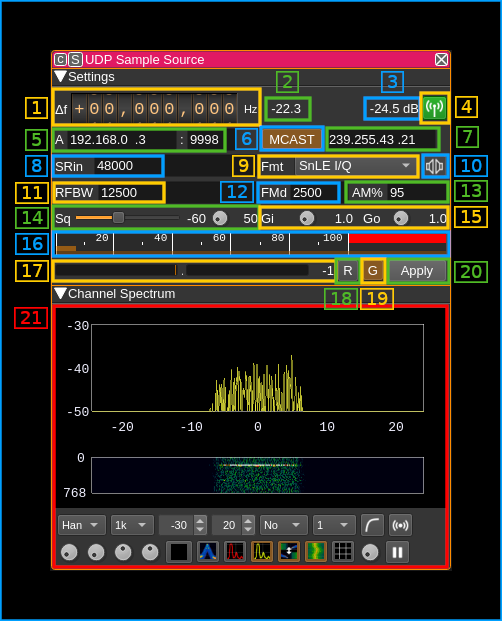Image resolution: width=502 pixels, height=621 pixels.
Task: Click the RFBW bandwidth field 12500
Action: (130, 193)
